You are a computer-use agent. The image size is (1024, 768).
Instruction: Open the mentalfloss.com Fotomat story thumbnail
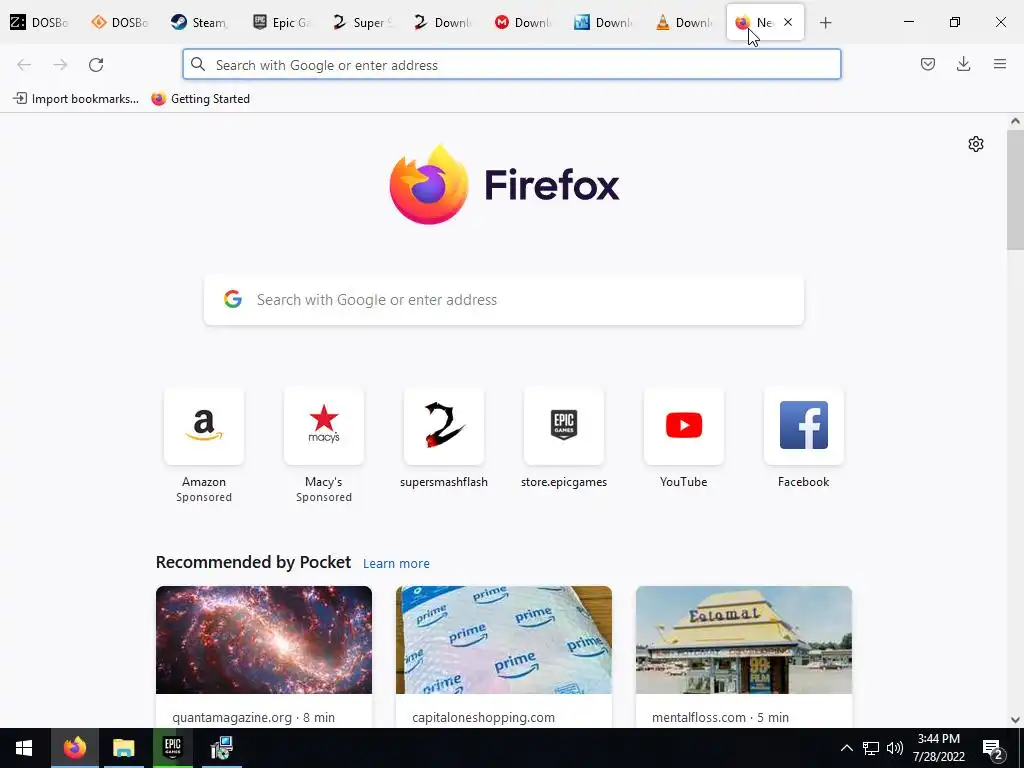(x=744, y=640)
